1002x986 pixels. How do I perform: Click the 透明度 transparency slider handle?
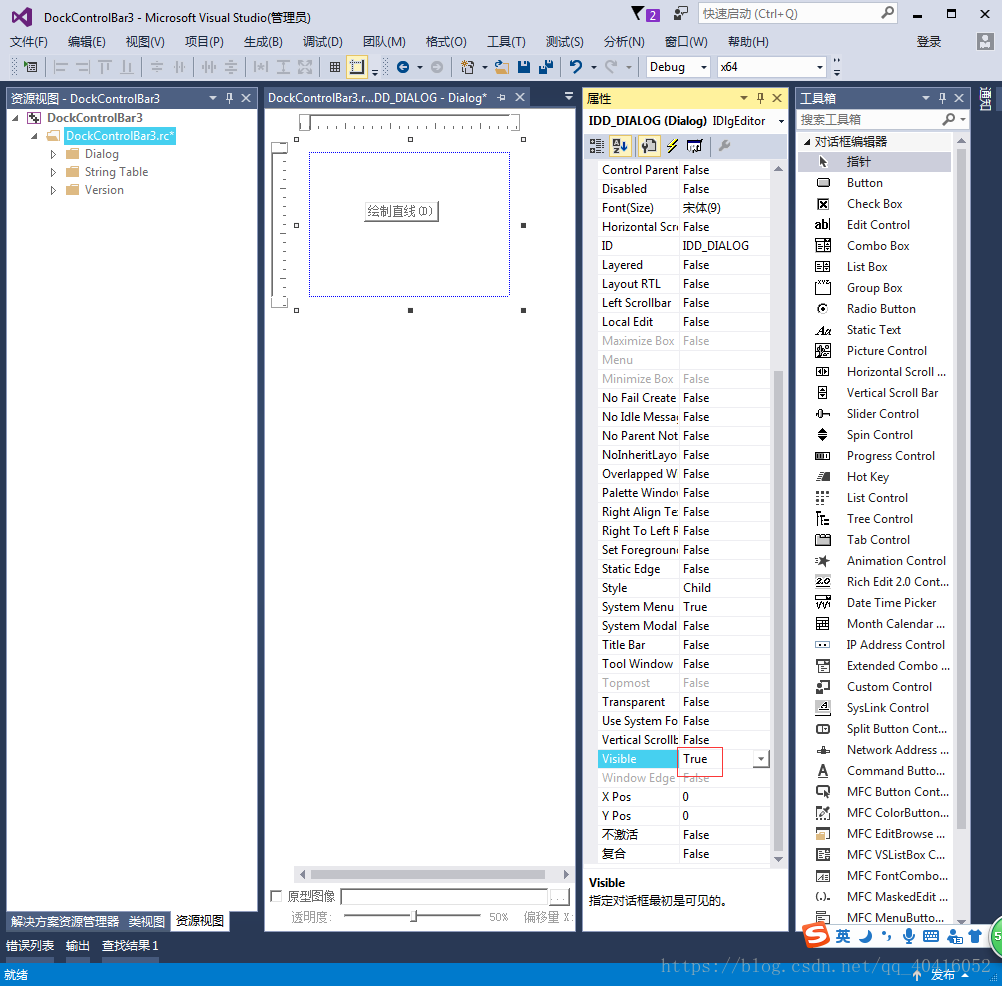coord(414,916)
